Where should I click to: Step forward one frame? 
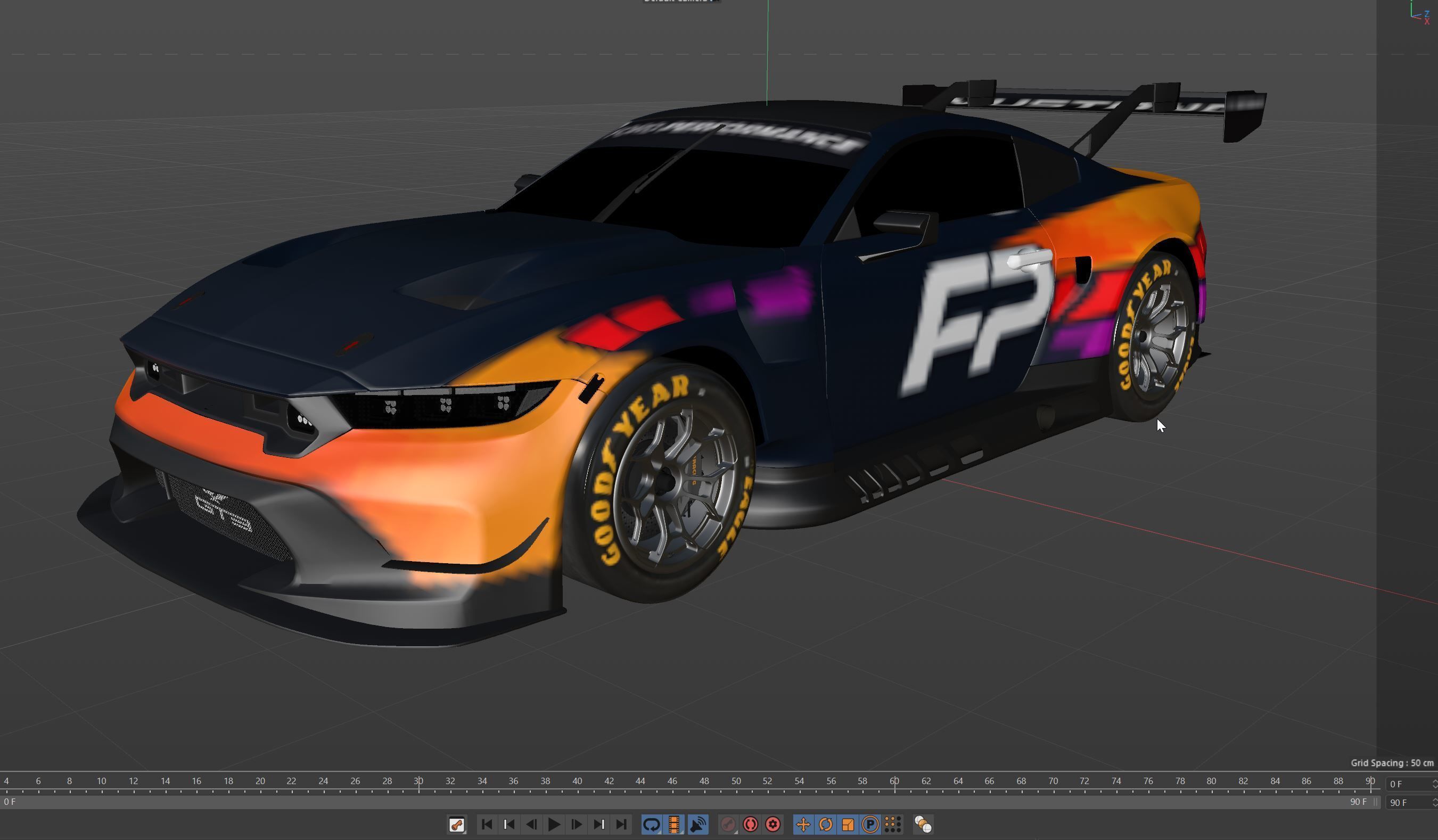(x=577, y=825)
